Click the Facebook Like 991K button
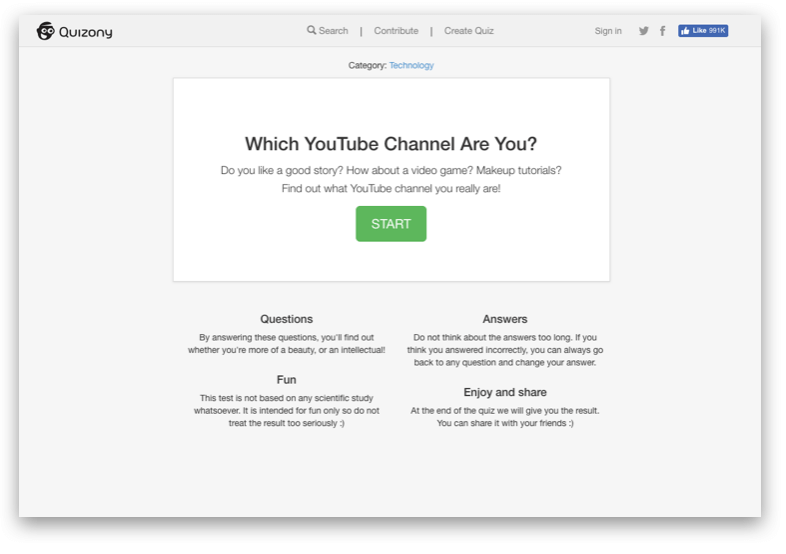This screenshot has width=786, height=554. pos(703,31)
